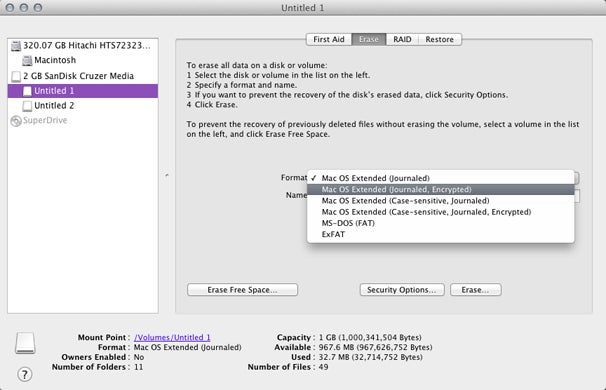The height and width of the screenshot is (390, 606).
Task: Click the Number of Files value 49
Action: [x=323, y=367]
